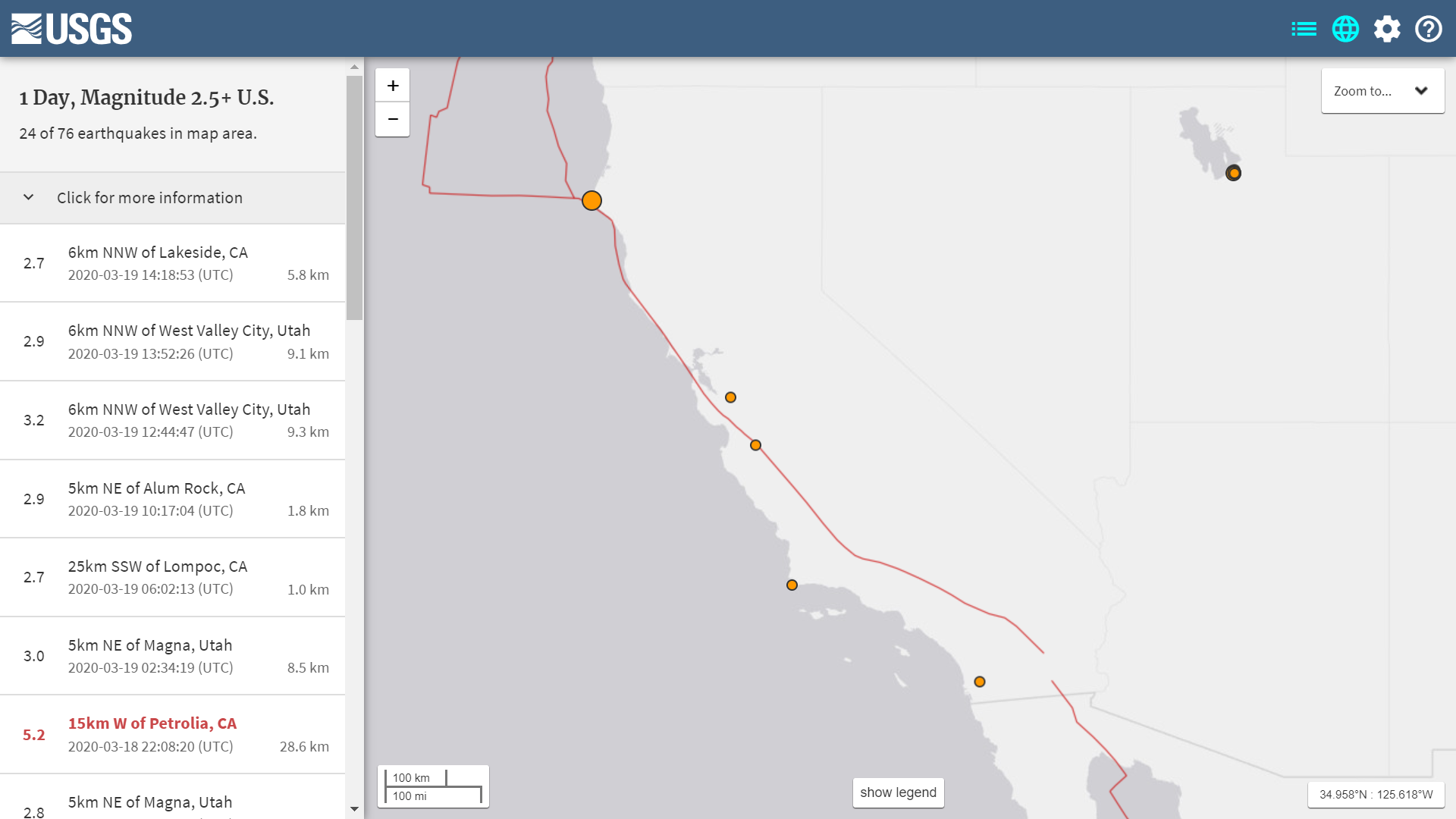This screenshot has width=1456, height=819.
Task: Click the USGS logo
Action: 71,29
